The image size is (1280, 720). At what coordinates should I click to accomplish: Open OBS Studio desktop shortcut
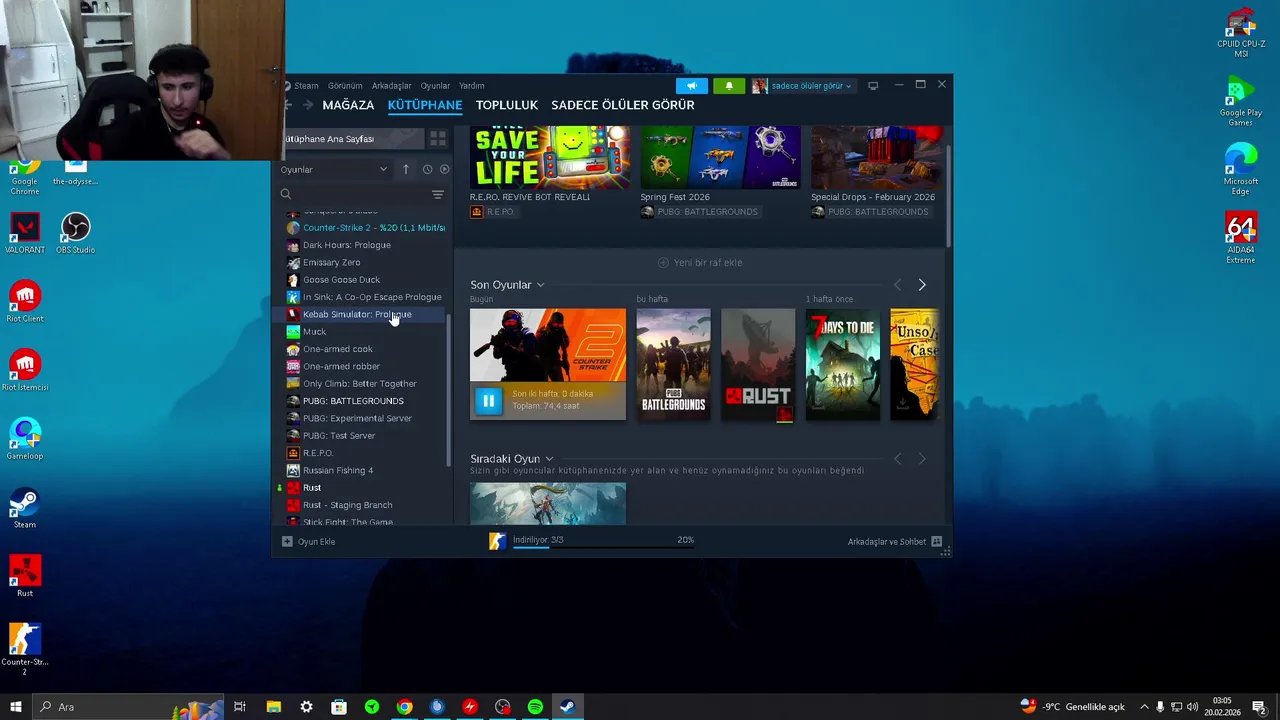pos(76,233)
